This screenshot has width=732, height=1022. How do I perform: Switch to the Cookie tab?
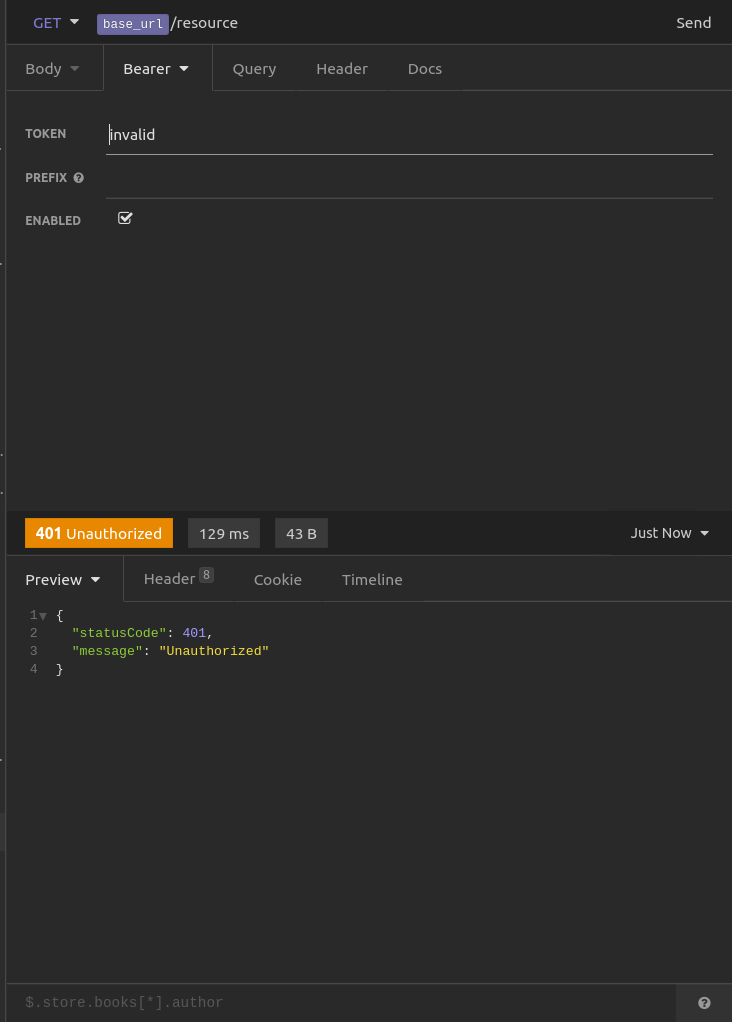(278, 579)
